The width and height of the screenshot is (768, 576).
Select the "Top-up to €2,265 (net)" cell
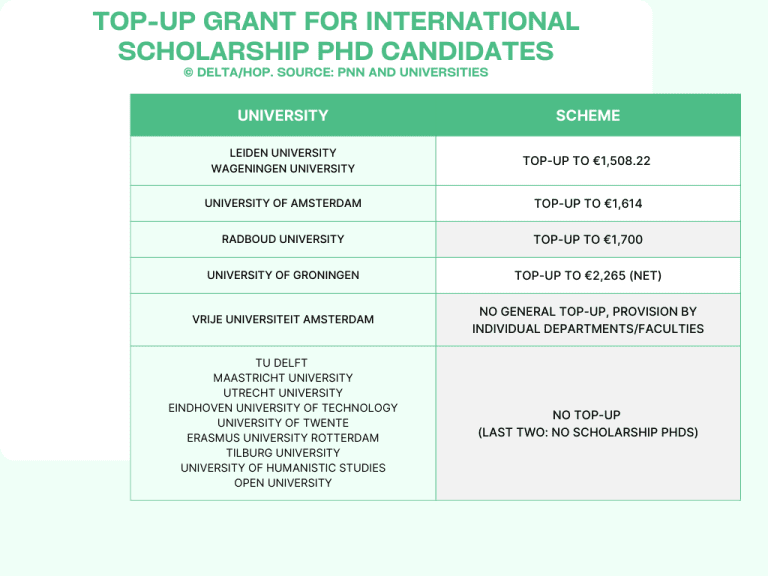click(588, 276)
